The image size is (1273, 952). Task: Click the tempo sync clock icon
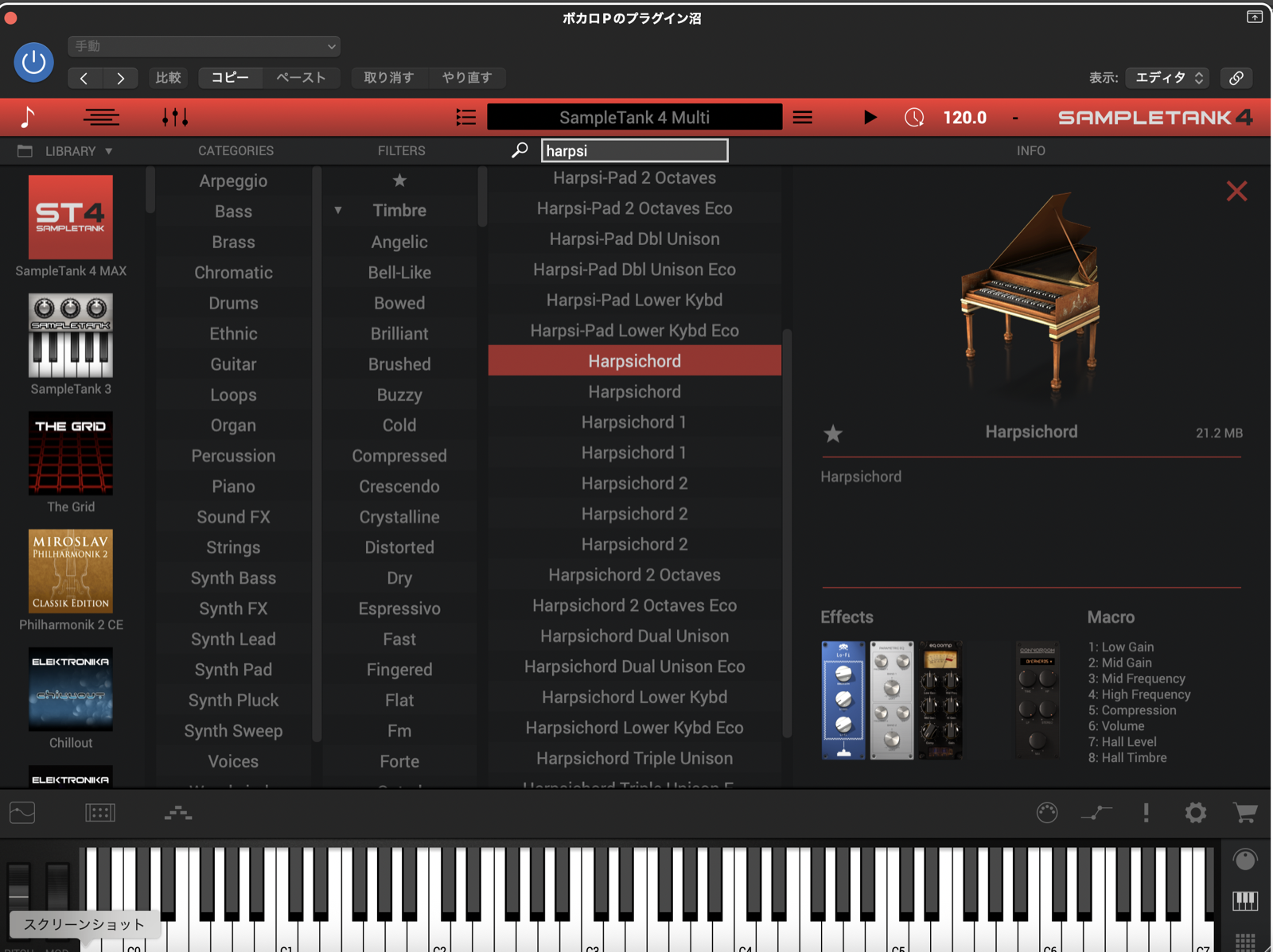(x=914, y=118)
